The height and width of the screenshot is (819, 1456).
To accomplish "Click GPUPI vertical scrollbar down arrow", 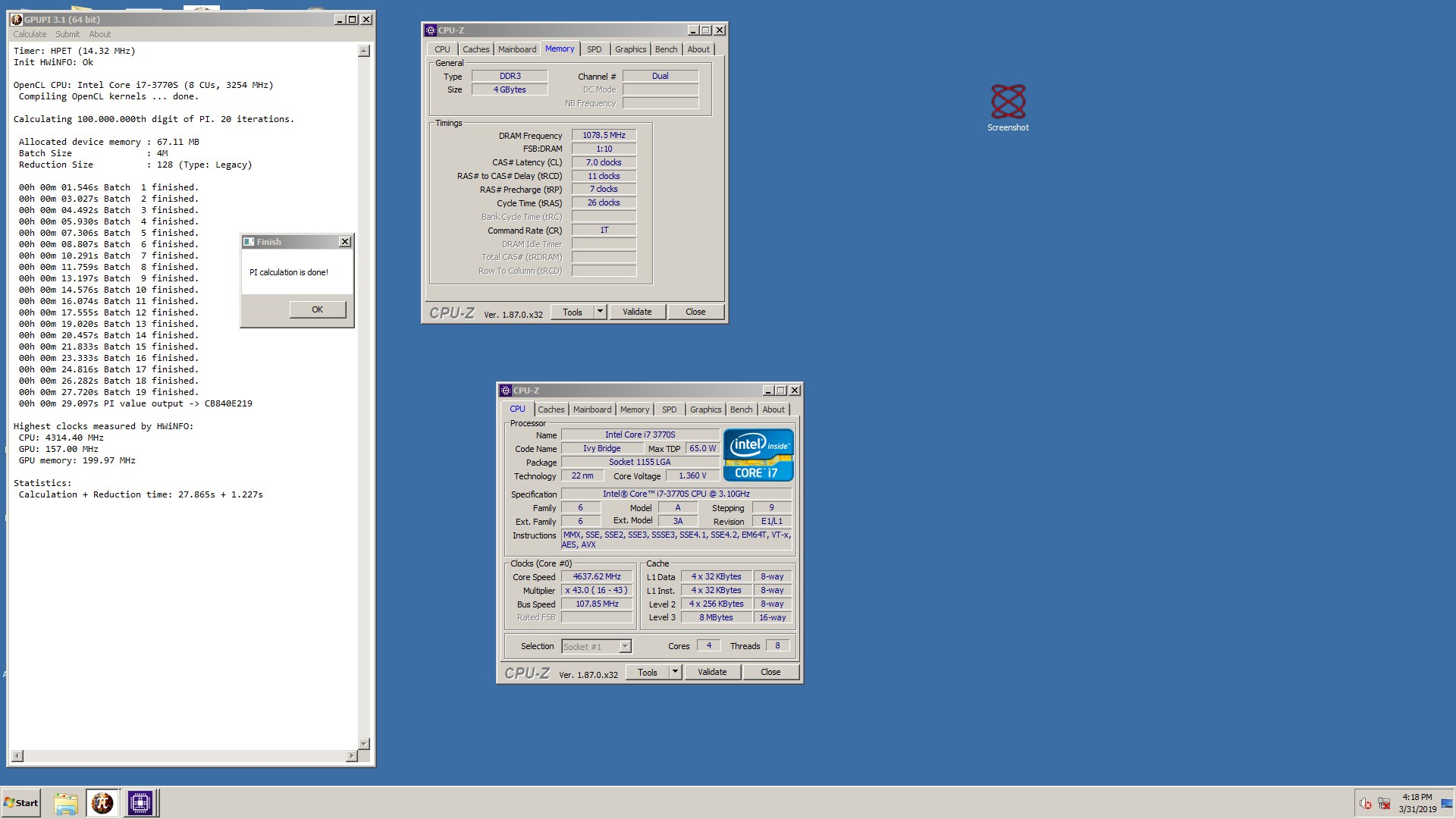I will 364,744.
